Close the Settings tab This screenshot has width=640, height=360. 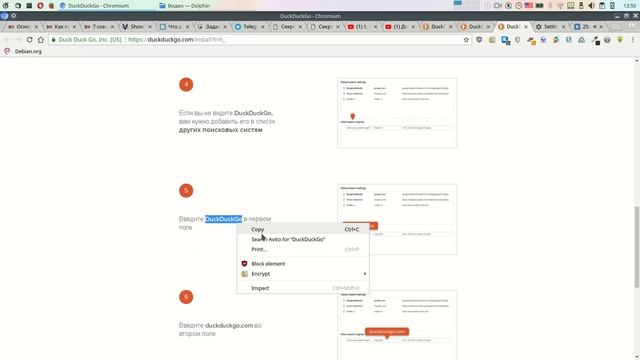tap(563, 27)
